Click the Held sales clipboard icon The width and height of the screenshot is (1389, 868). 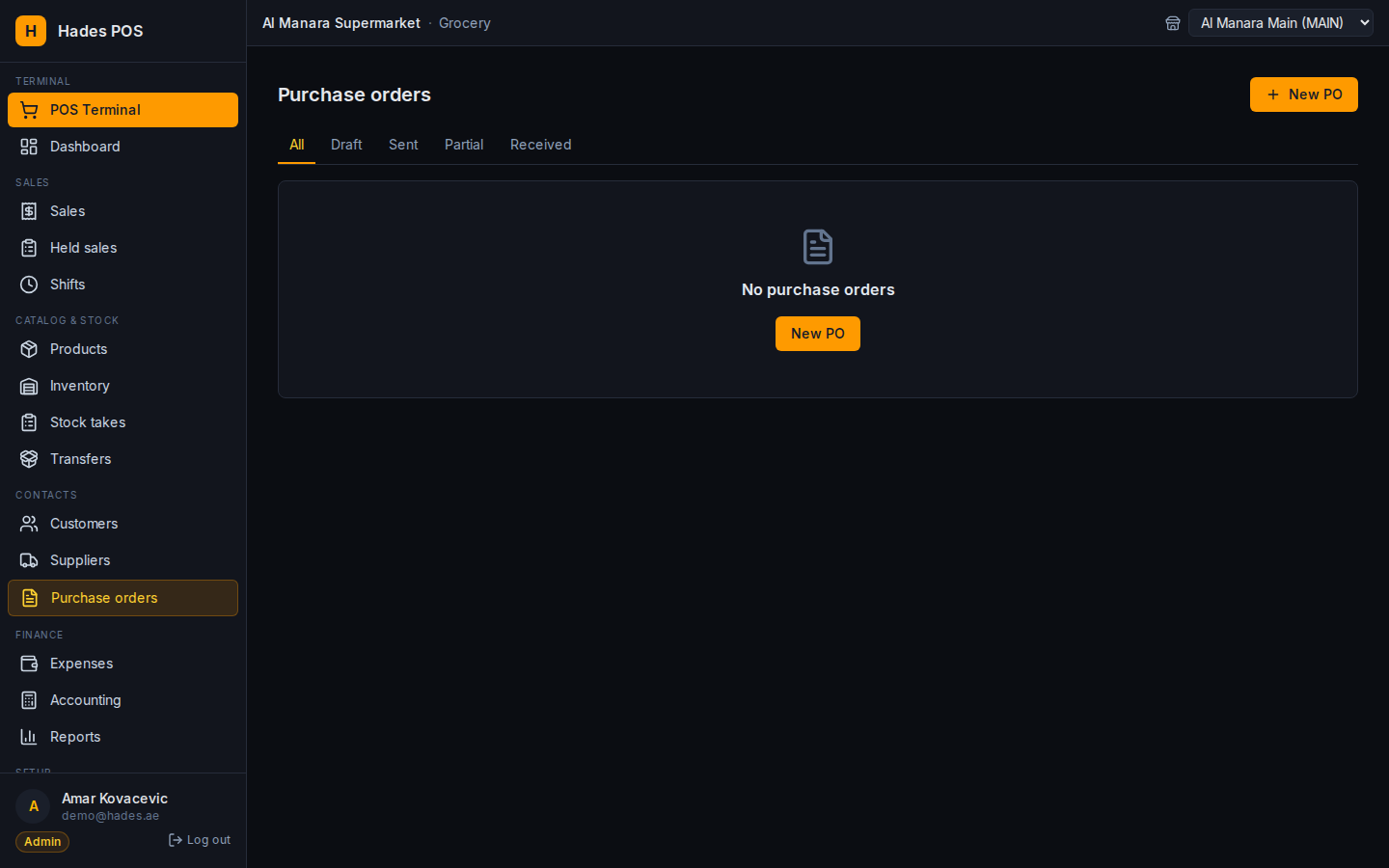pyautogui.click(x=29, y=248)
